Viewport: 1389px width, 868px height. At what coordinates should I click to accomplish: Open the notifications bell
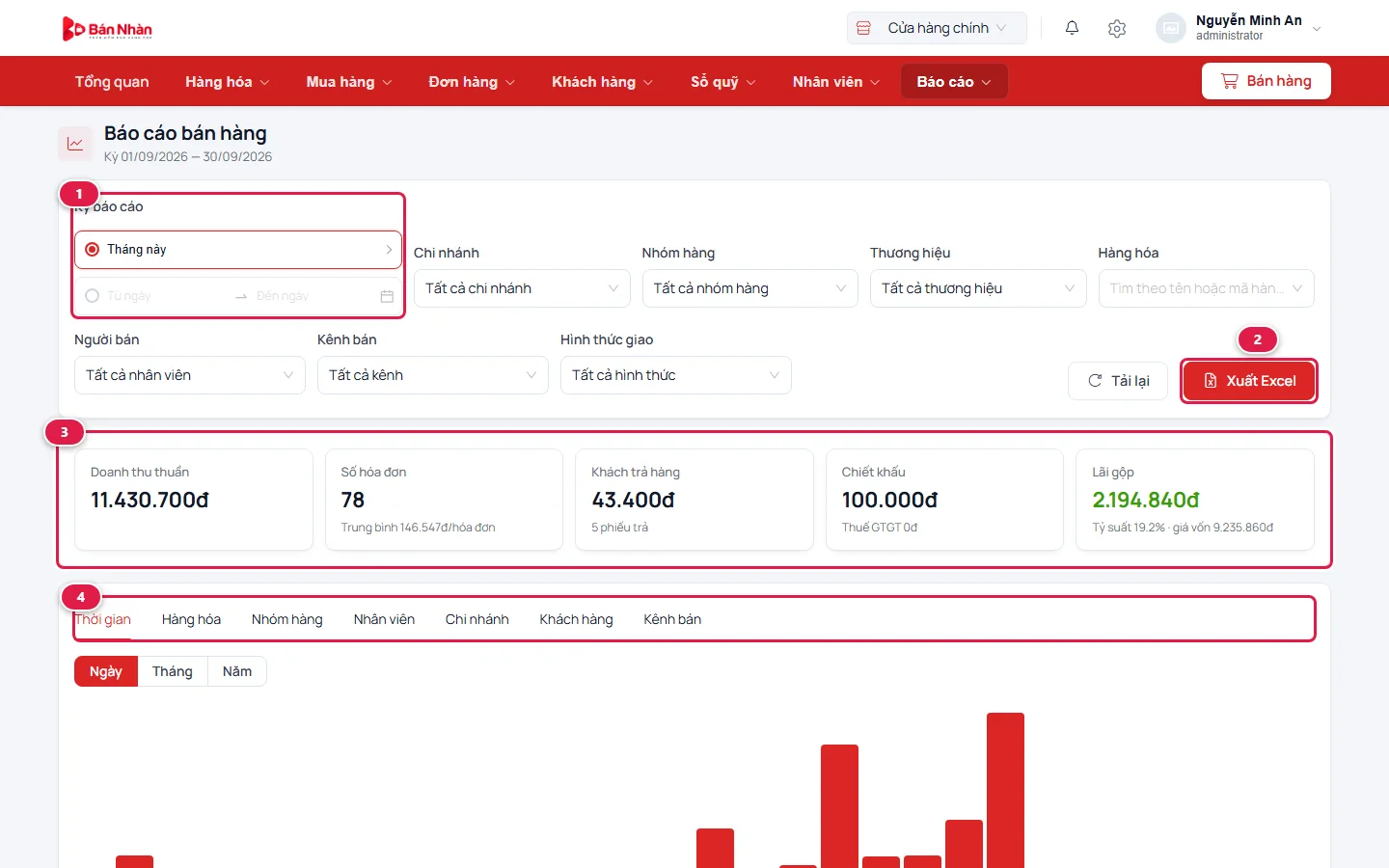point(1072,28)
